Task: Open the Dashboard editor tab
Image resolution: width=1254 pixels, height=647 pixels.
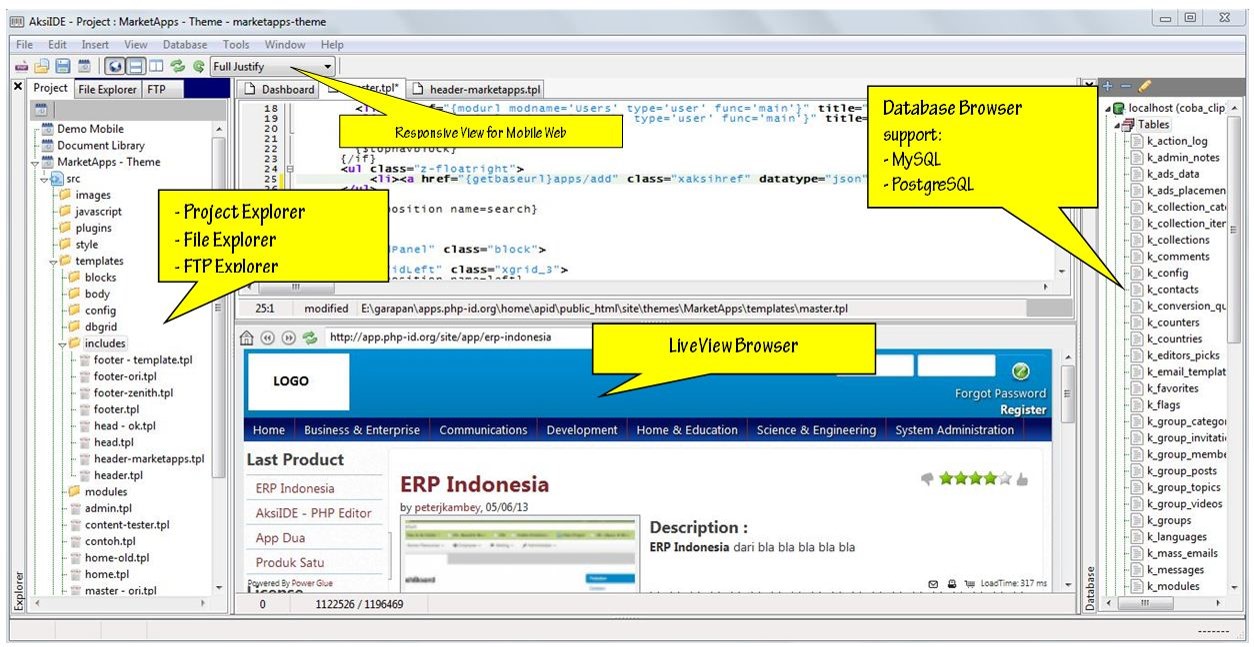Action: pos(279,89)
